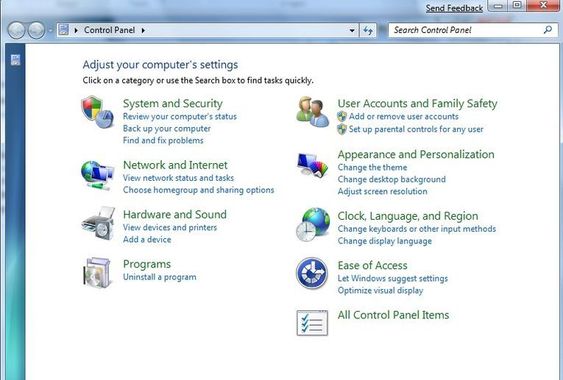This screenshot has height=380, width=563.
Task: Open the User Accounts people icon
Action: pos(312,112)
